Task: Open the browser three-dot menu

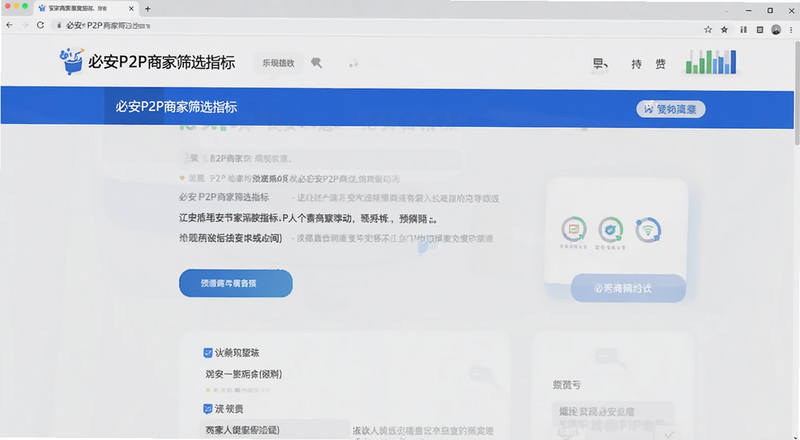Action: coord(791,30)
